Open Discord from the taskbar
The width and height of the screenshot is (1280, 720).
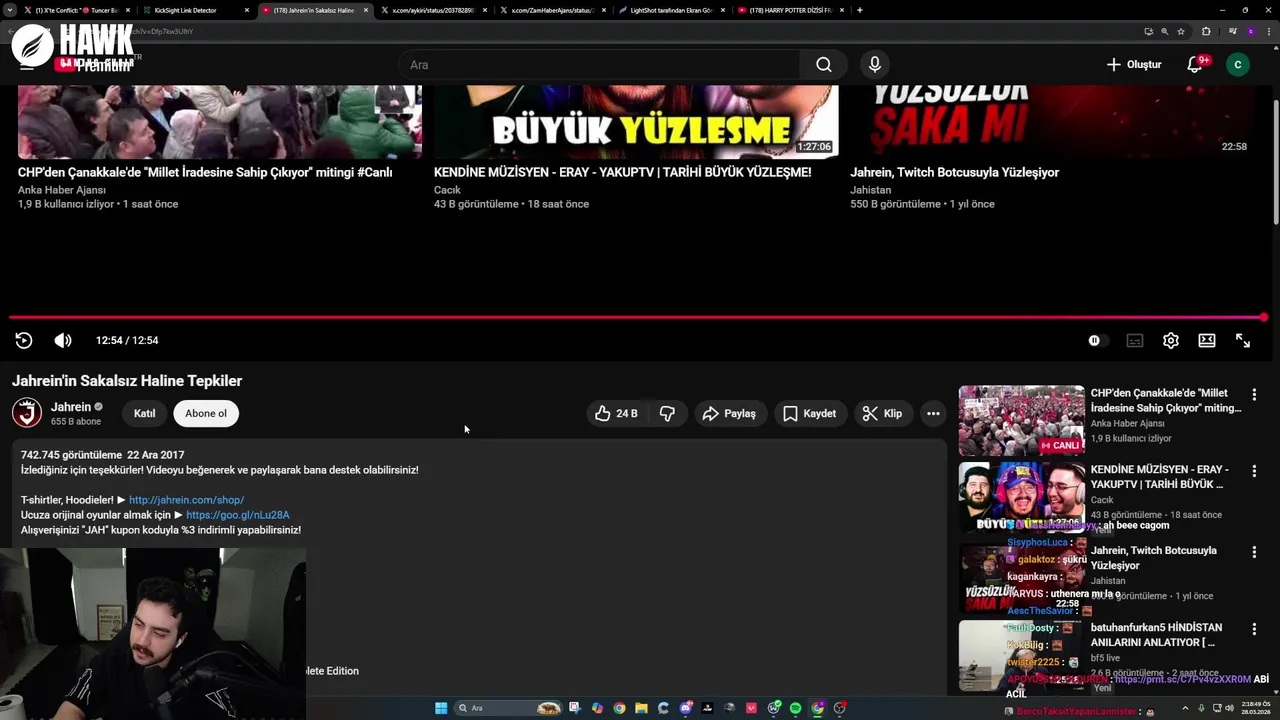coord(685,708)
